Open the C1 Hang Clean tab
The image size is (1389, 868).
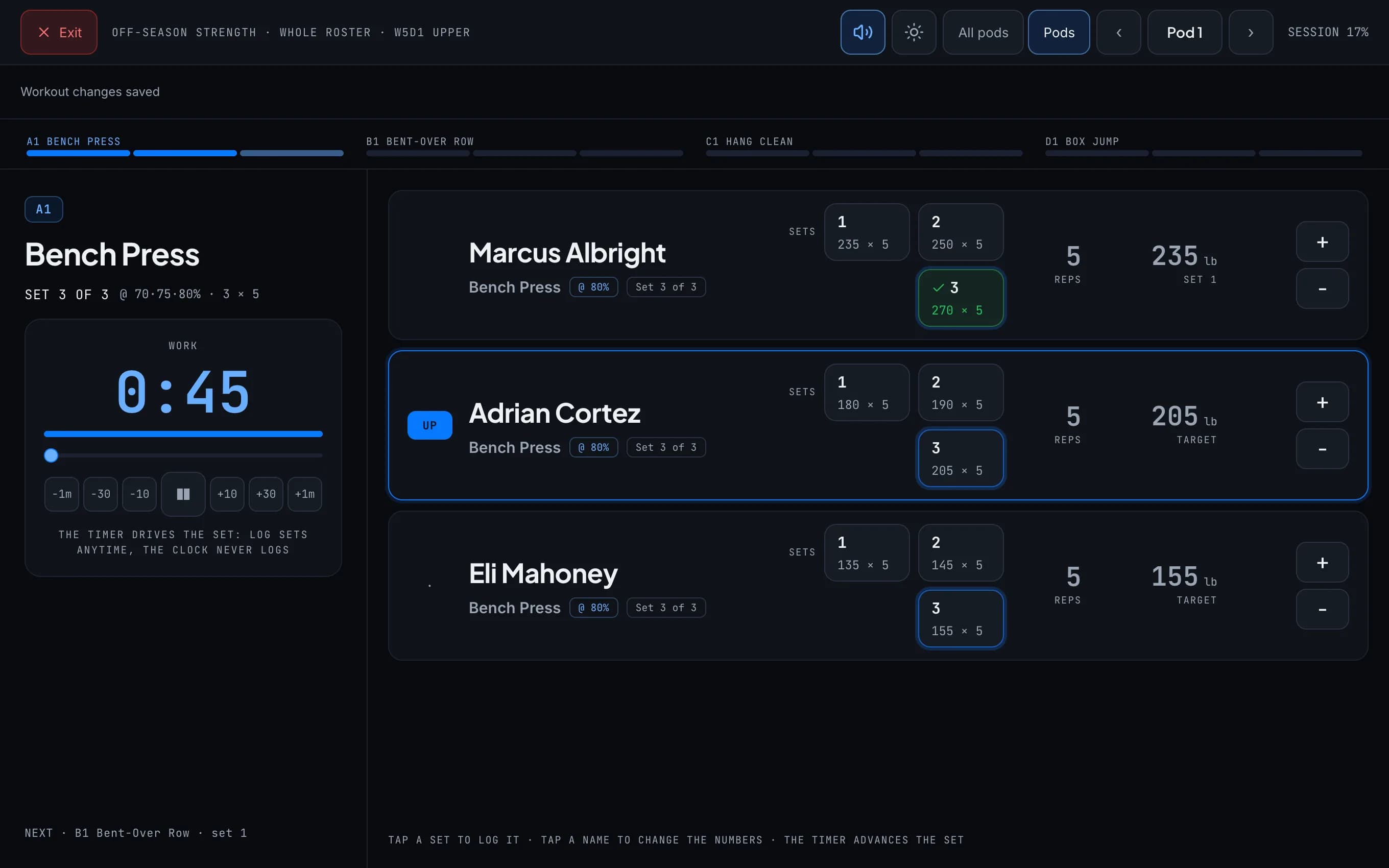[x=864, y=146]
